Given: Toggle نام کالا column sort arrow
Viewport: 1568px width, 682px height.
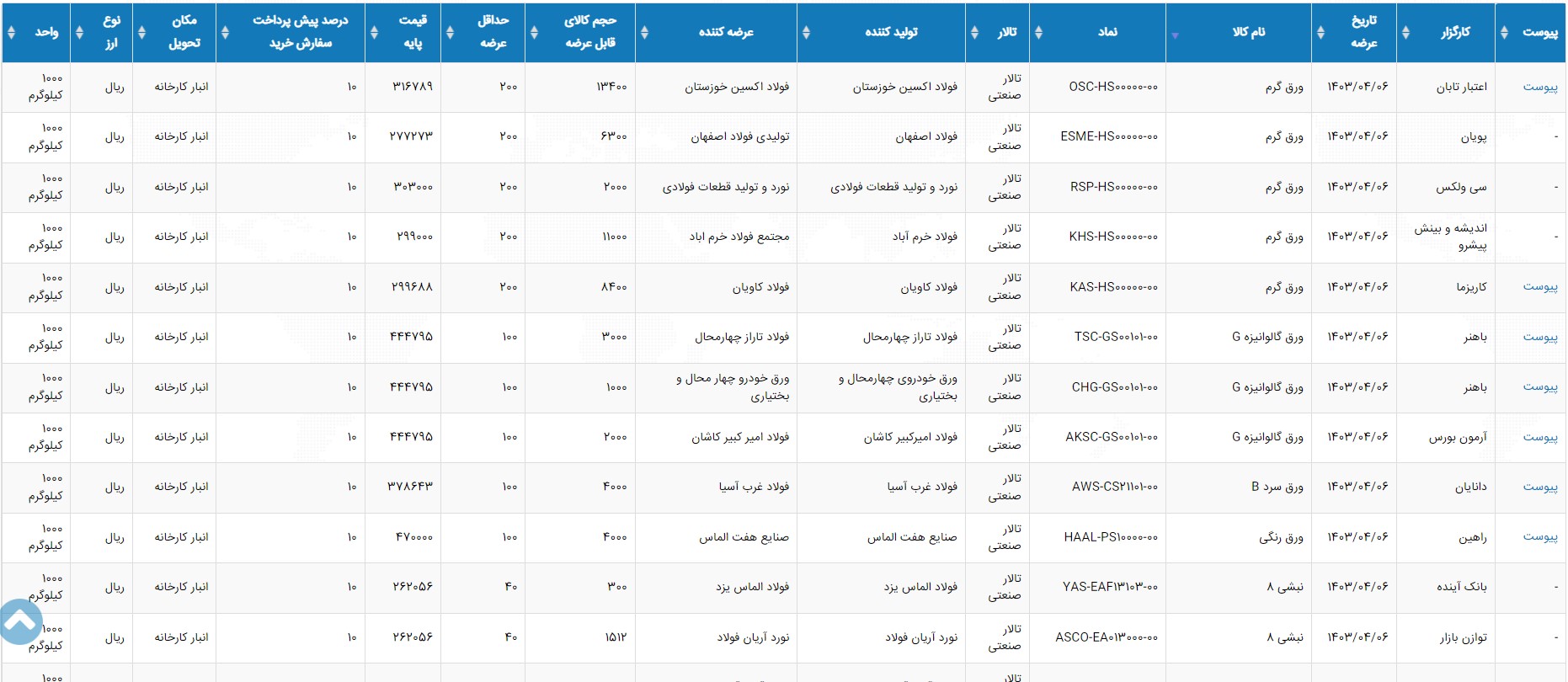Looking at the screenshot, I should click(1175, 35).
